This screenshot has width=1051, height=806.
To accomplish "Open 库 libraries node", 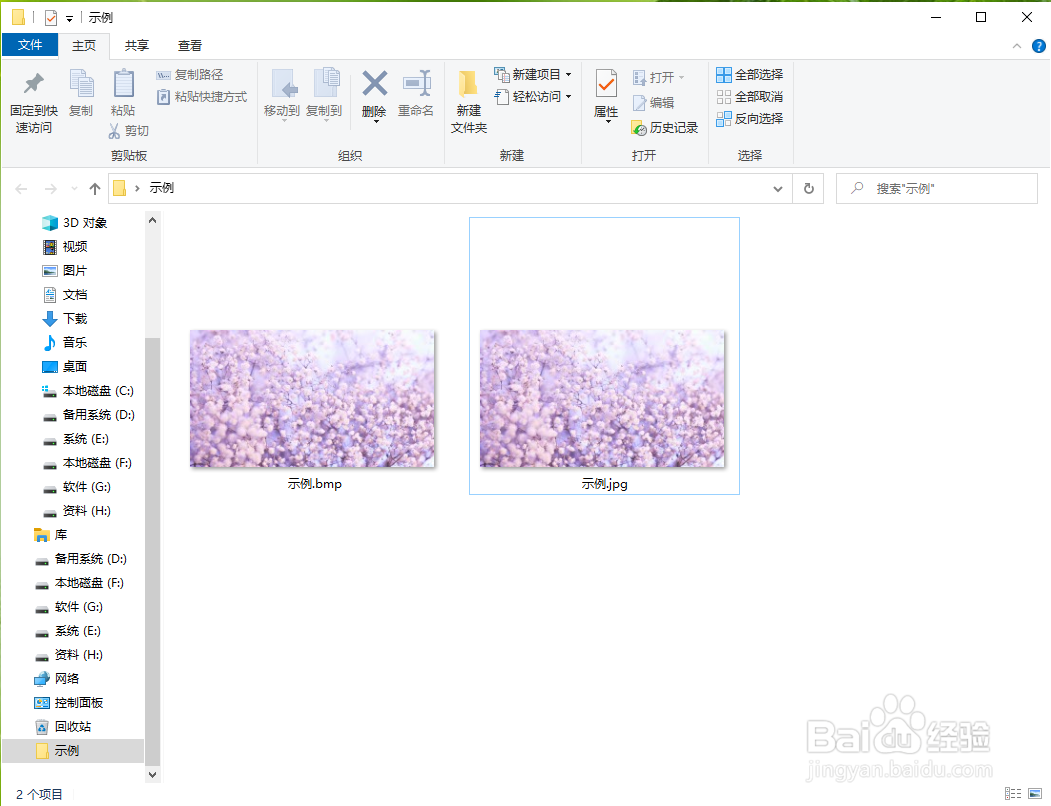I will [51, 535].
